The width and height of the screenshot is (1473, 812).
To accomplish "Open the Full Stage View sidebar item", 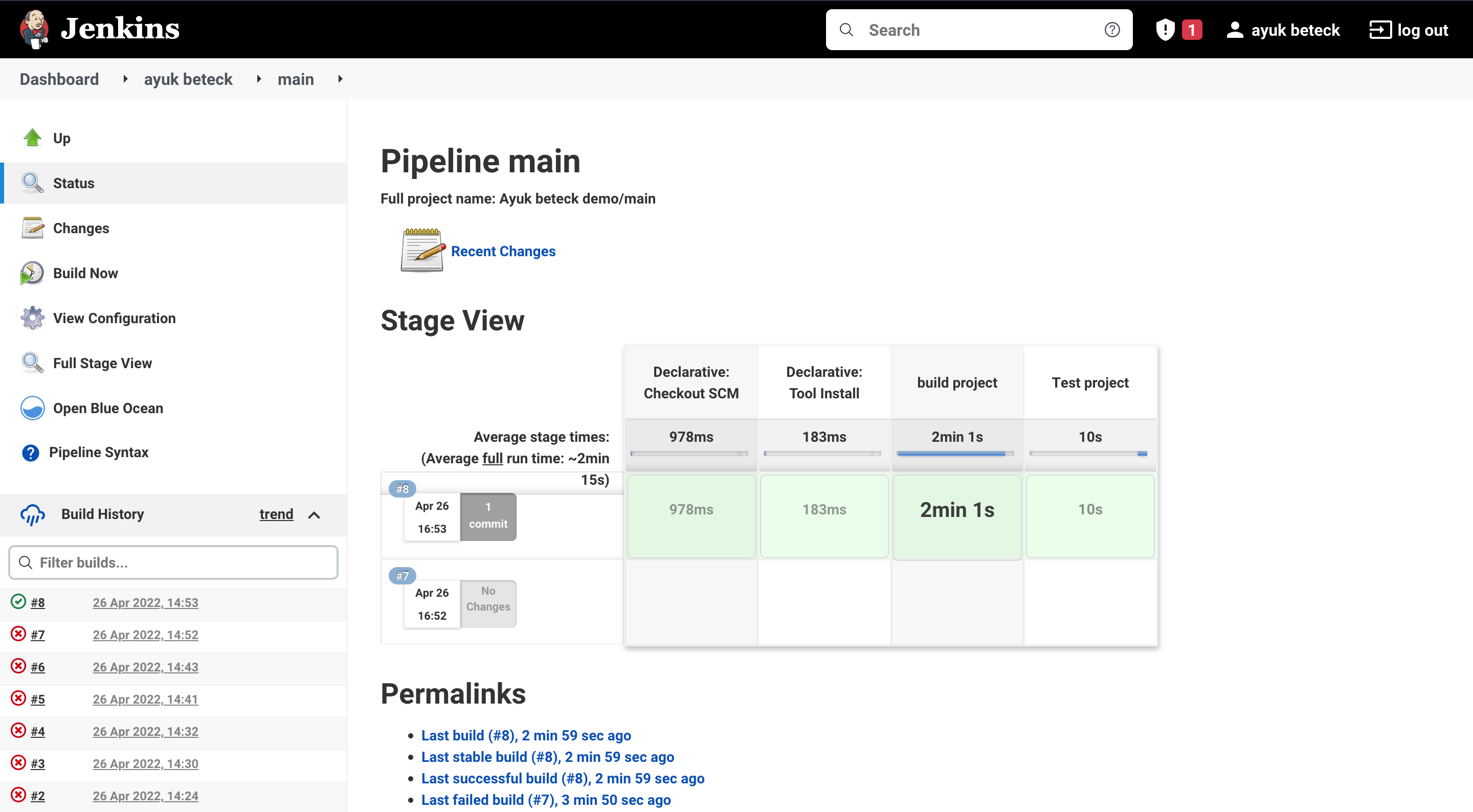I will (x=102, y=363).
